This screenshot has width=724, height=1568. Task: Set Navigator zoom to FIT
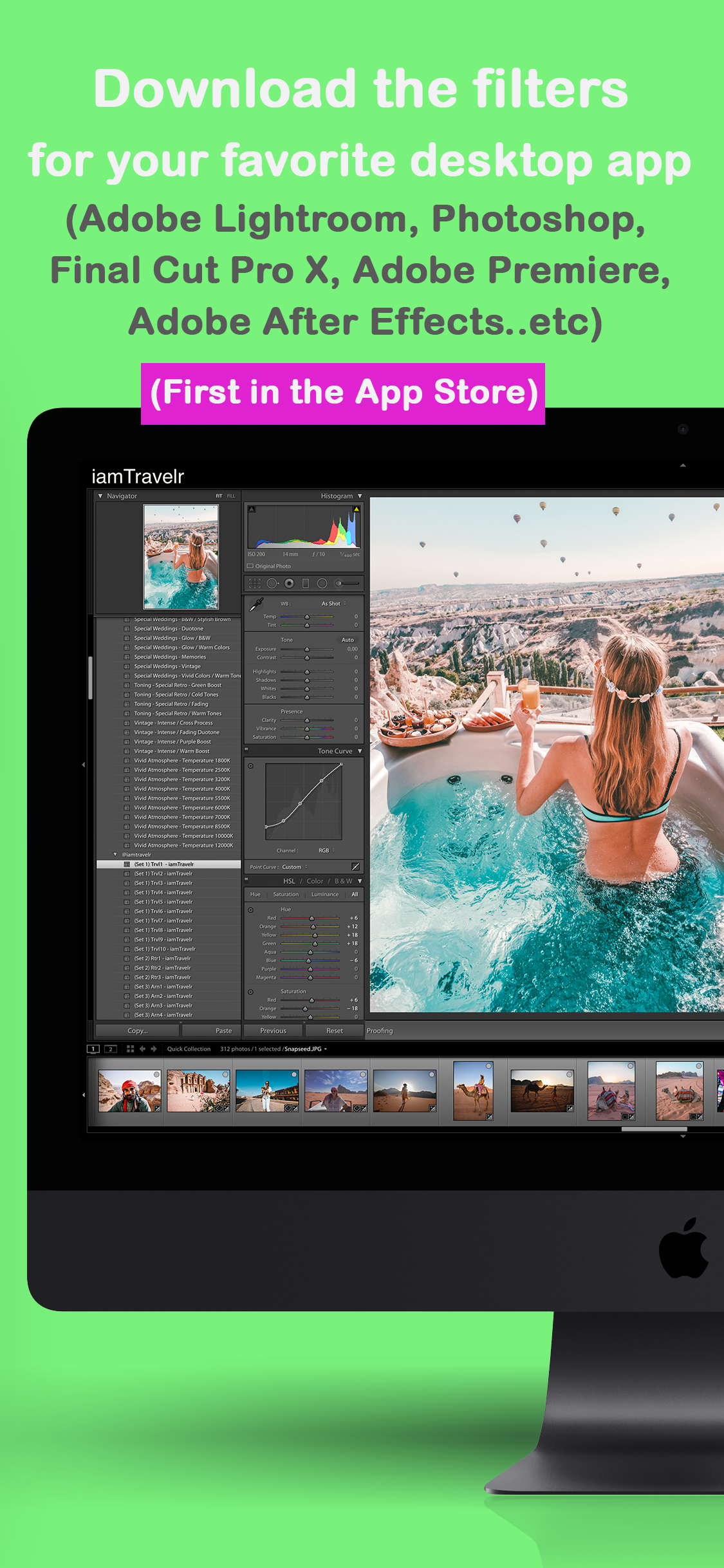(219, 496)
